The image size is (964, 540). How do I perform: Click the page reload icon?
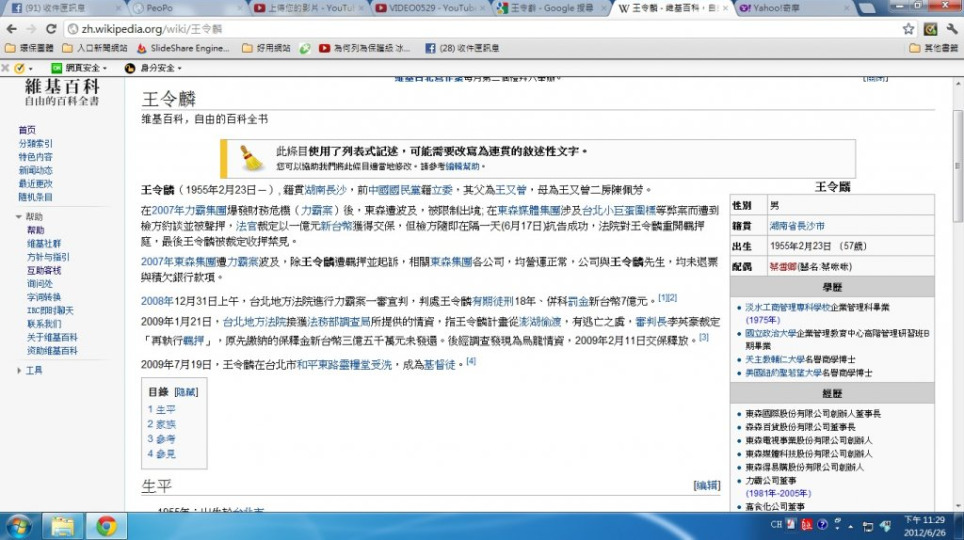coord(51,29)
